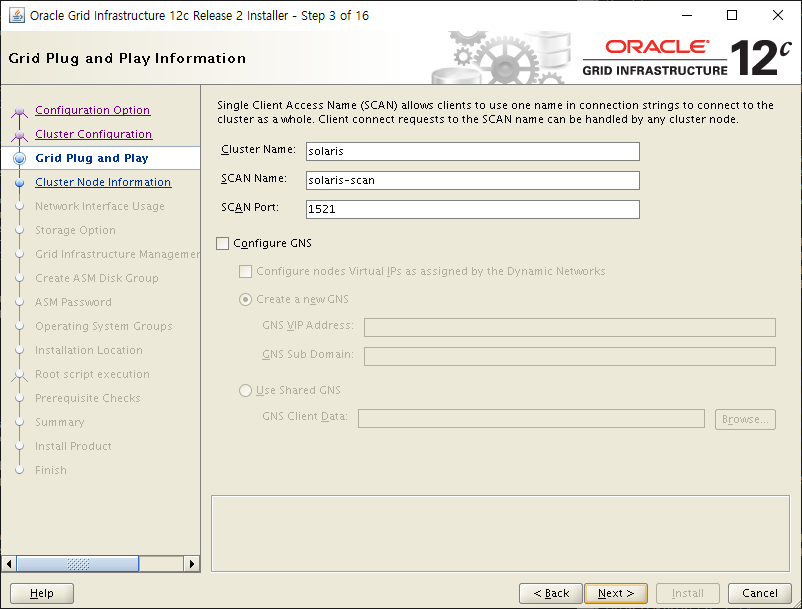Click the Root script execution step text
The height and width of the screenshot is (609, 802).
(93, 374)
